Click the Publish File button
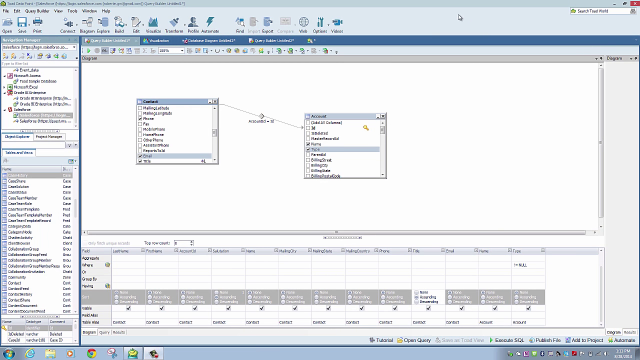 click(x=545, y=340)
